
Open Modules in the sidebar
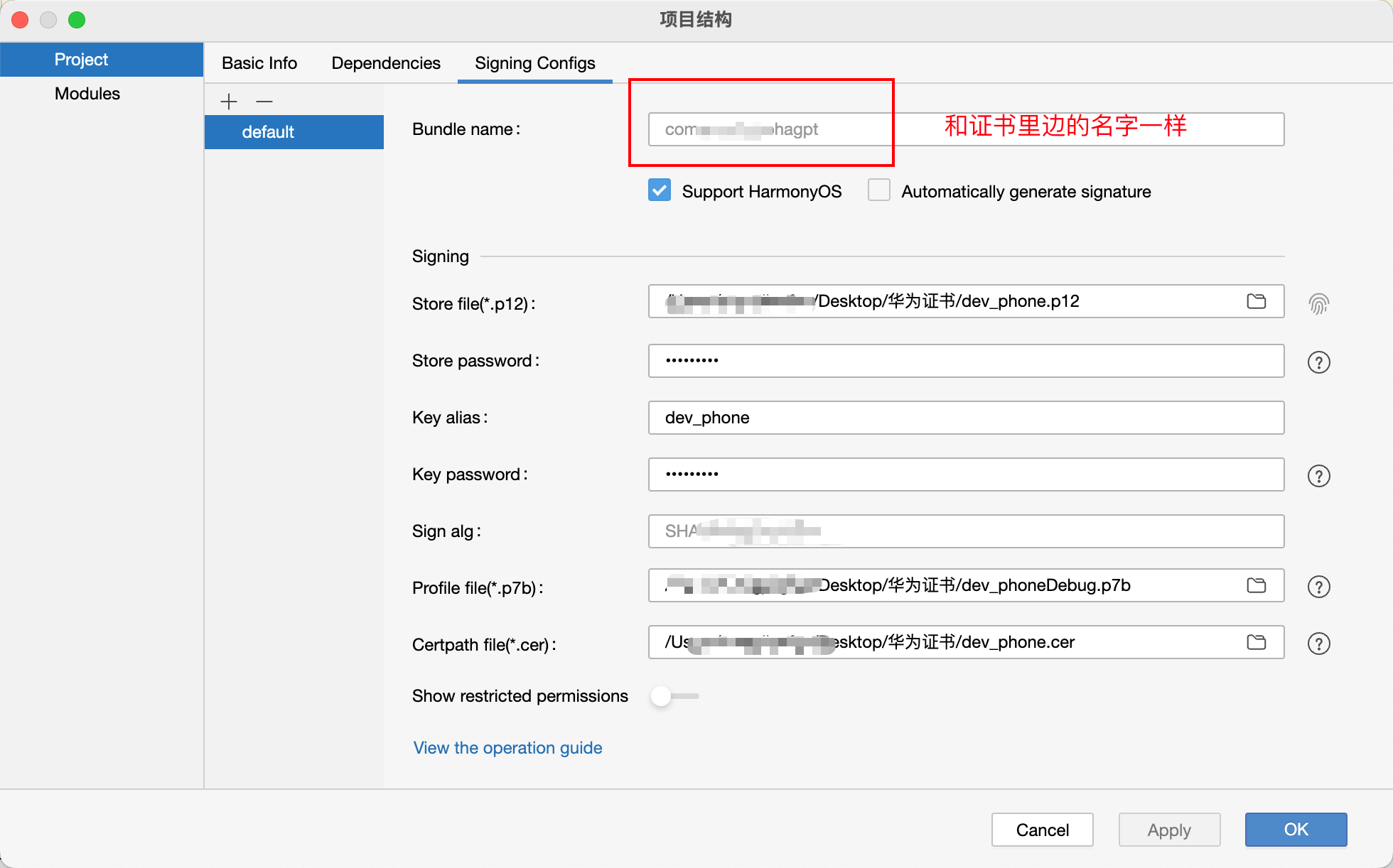(x=102, y=94)
